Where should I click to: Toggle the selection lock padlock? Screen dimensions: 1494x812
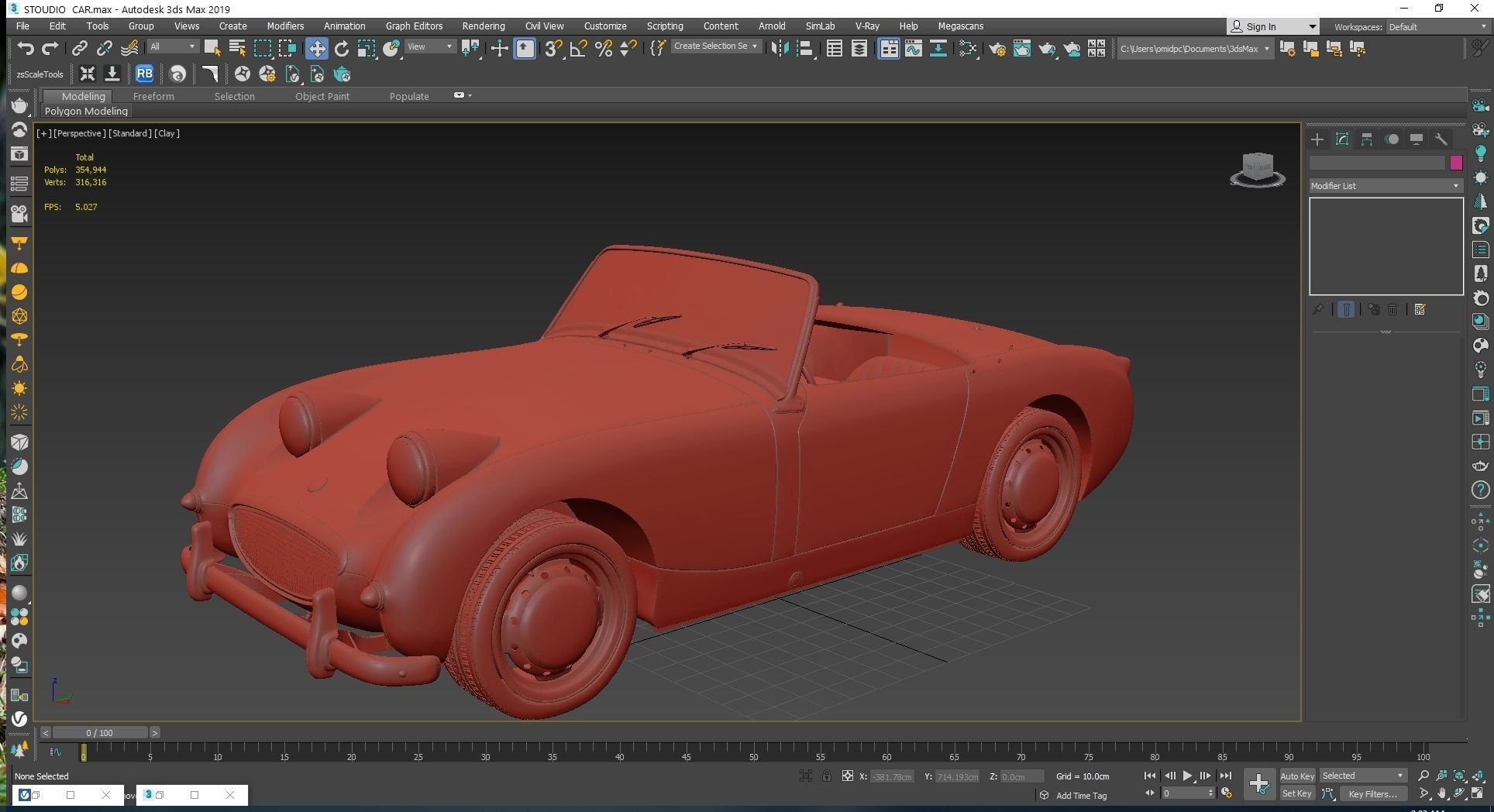tap(827, 776)
